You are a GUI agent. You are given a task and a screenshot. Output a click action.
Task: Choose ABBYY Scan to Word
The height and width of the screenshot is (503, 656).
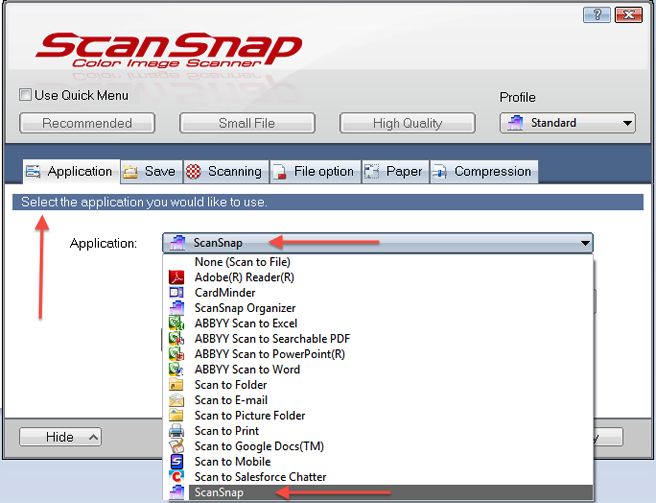click(378, 369)
